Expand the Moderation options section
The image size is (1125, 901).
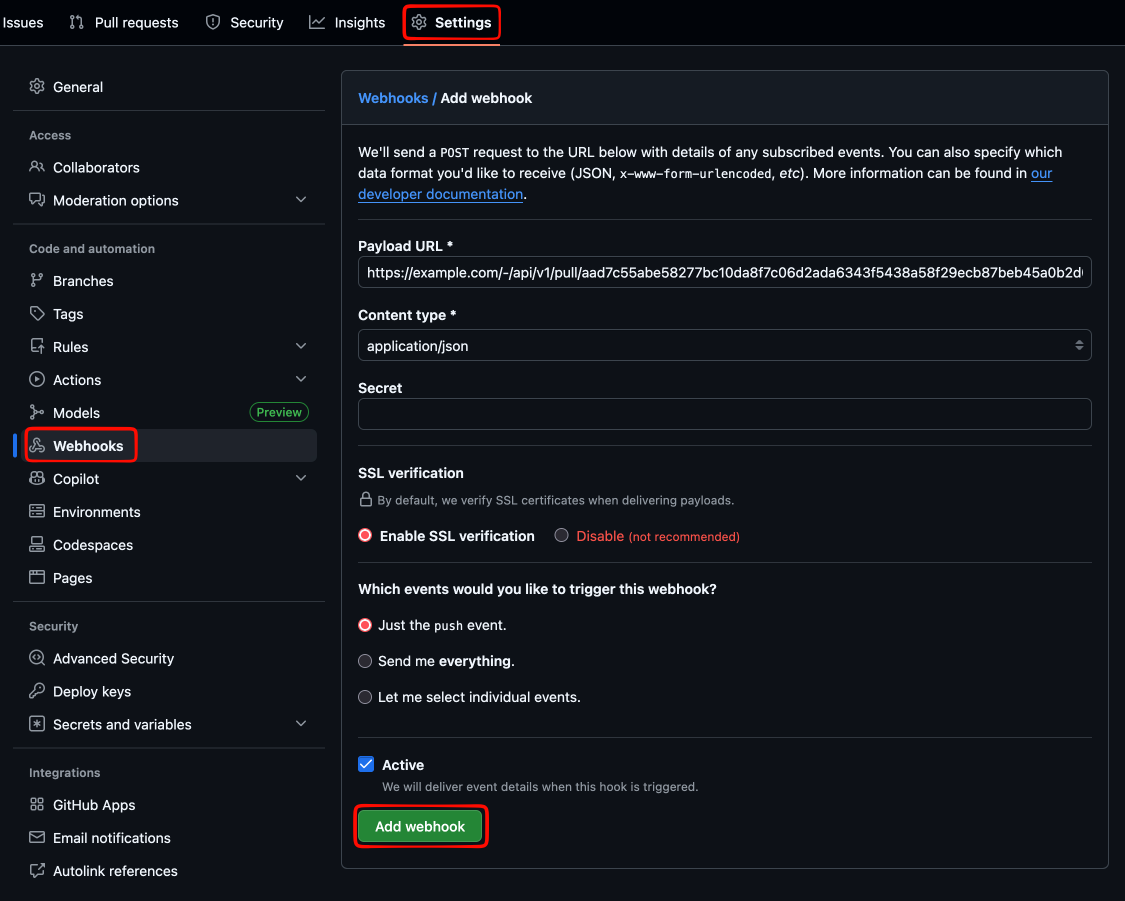pos(301,200)
